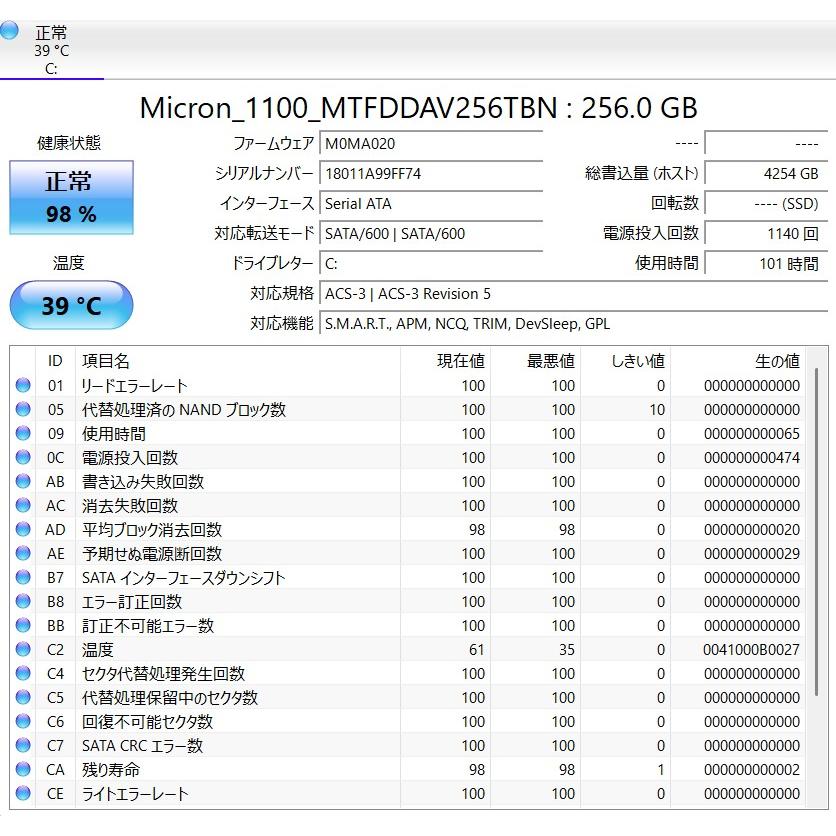The width and height of the screenshot is (836, 836).
Task: Click the firmware field M0MA020
Action: tap(431, 144)
